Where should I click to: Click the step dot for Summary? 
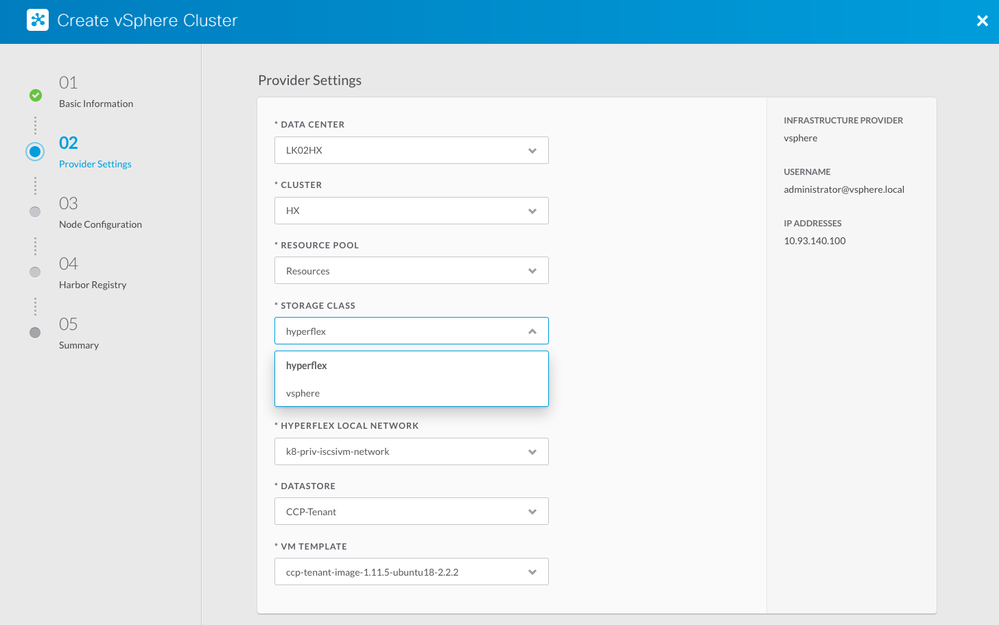[35, 333]
